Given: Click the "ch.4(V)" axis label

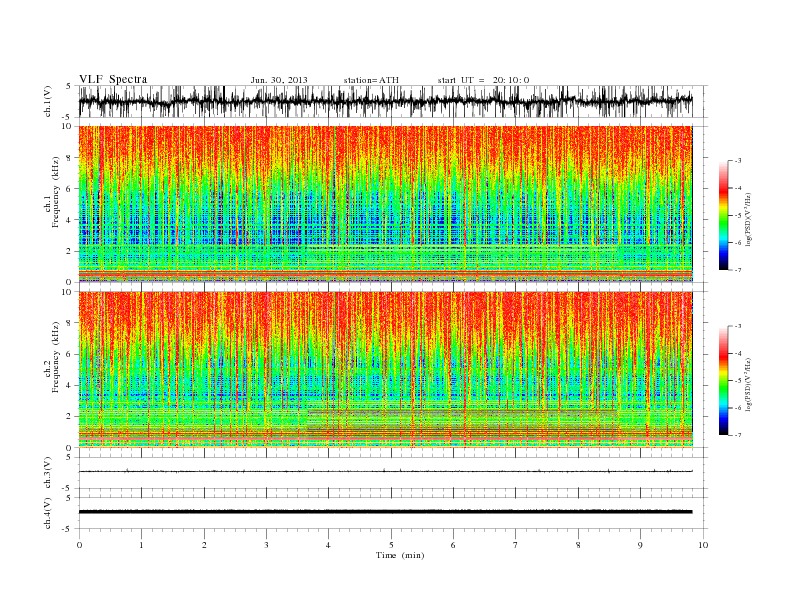Looking at the screenshot, I should tap(48, 513).
